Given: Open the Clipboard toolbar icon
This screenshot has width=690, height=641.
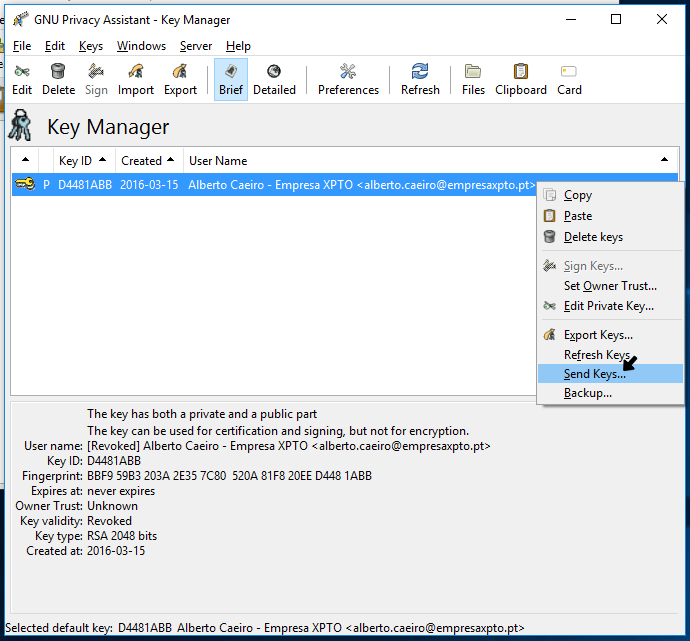Looking at the screenshot, I should coord(521,80).
